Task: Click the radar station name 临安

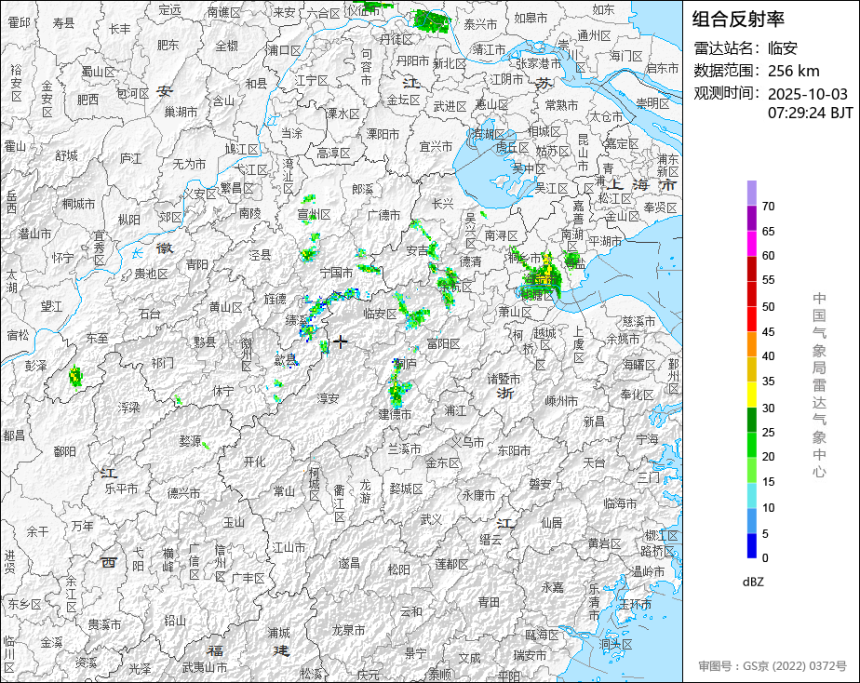Action: point(784,48)
